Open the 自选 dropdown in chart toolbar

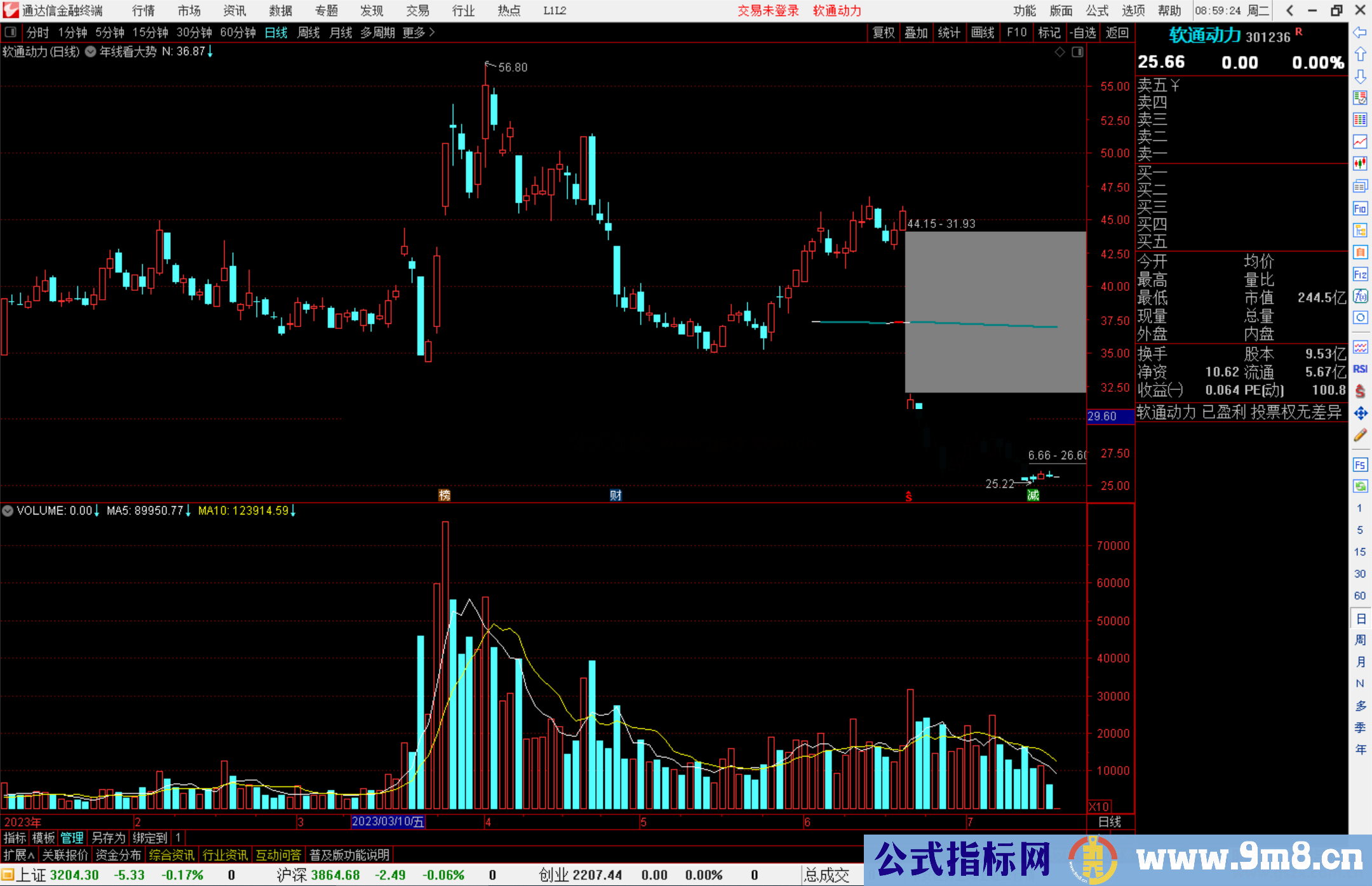point(1082,32)
